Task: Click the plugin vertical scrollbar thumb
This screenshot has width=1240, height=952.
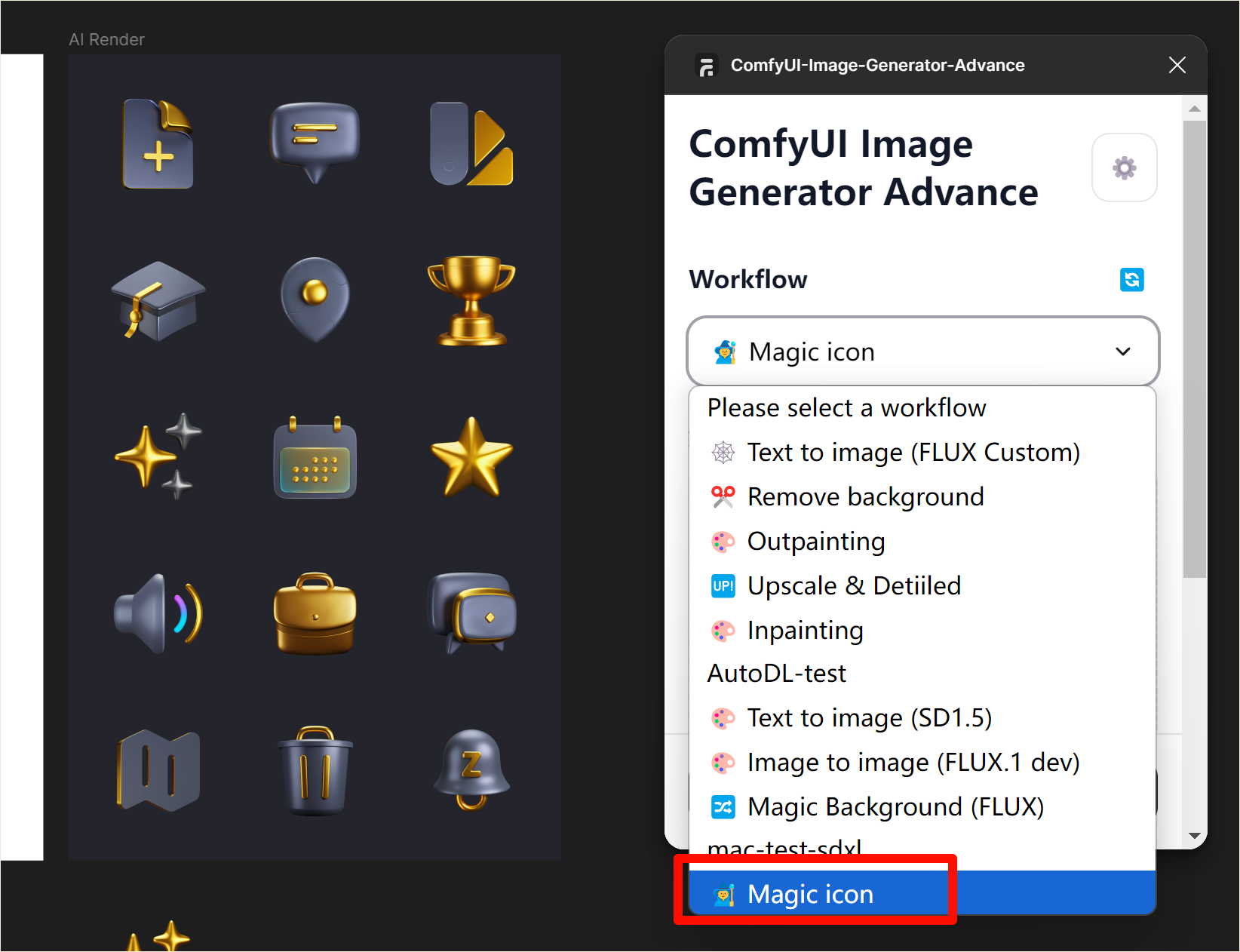Action: 1194,349
